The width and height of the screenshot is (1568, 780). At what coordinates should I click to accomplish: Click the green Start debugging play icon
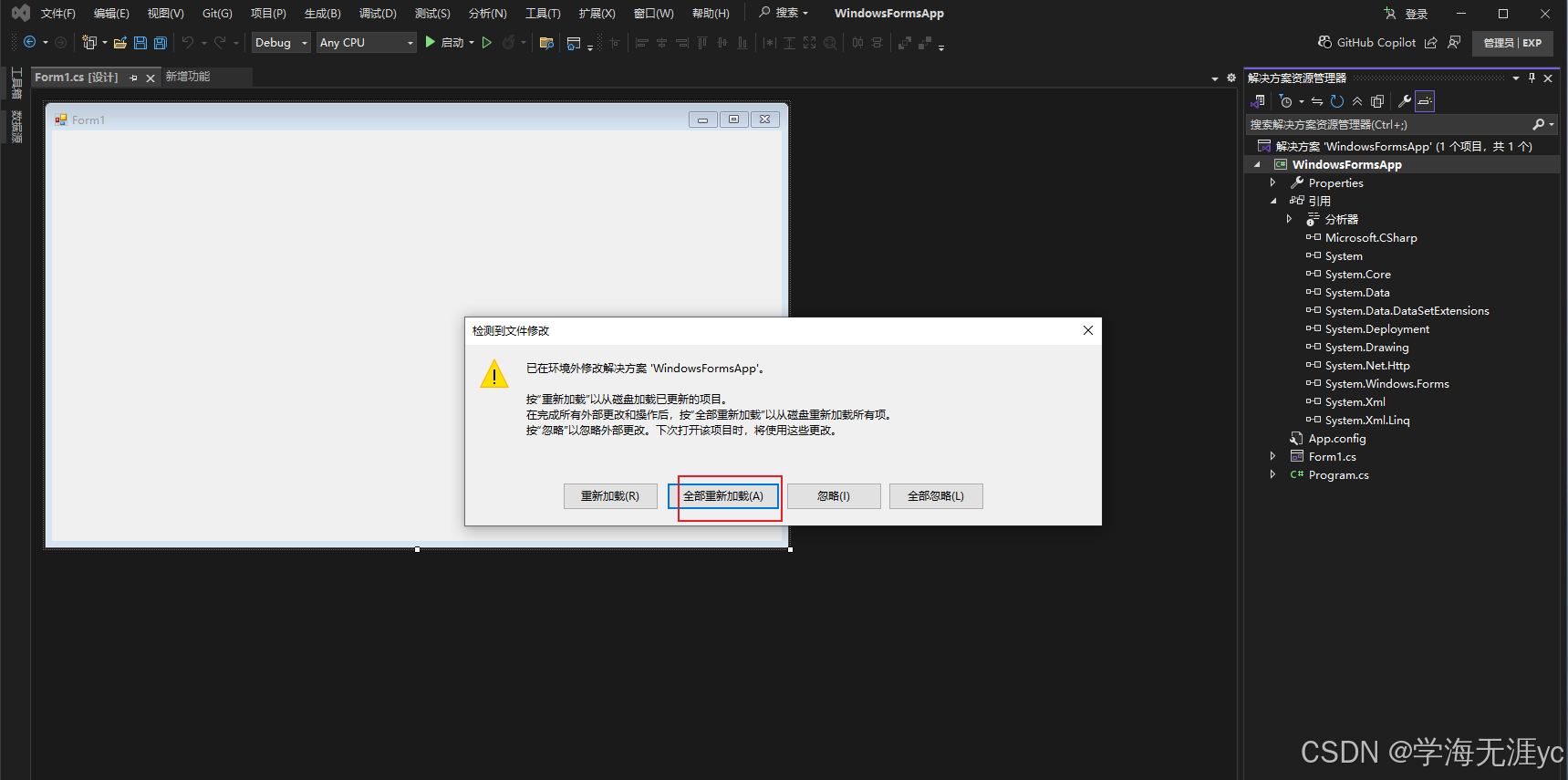pos(430,42)
